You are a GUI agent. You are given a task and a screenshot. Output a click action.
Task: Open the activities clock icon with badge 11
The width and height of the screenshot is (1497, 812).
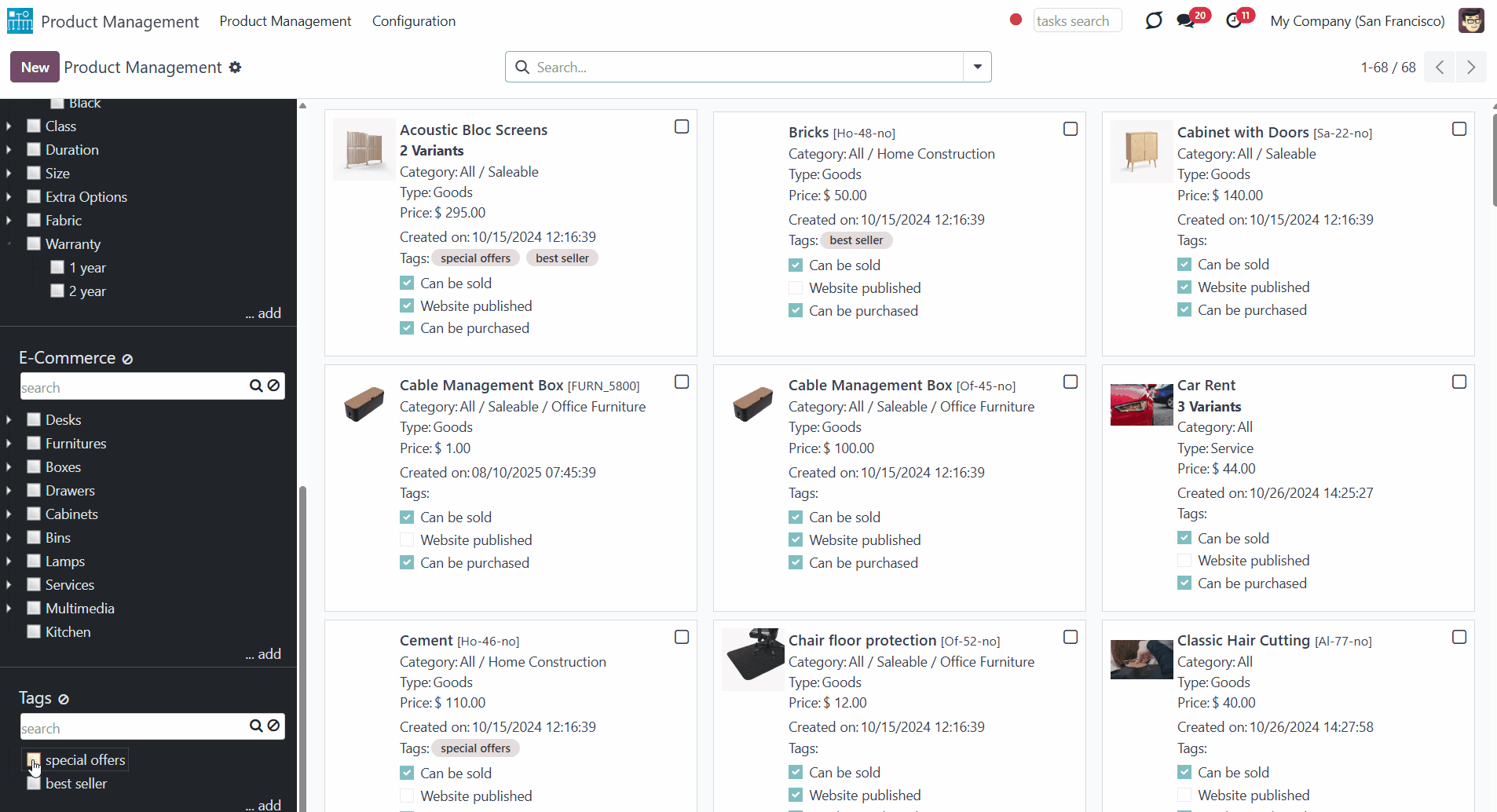[1234, 21]
